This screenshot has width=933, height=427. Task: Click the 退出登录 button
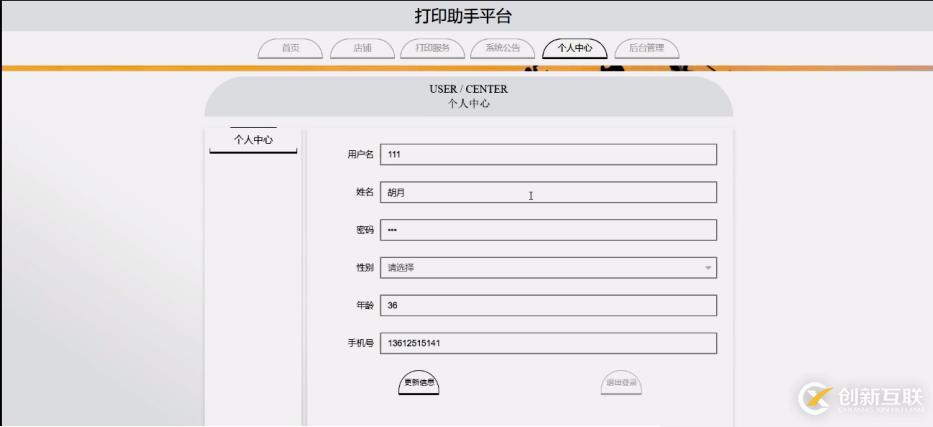point(621,383)
